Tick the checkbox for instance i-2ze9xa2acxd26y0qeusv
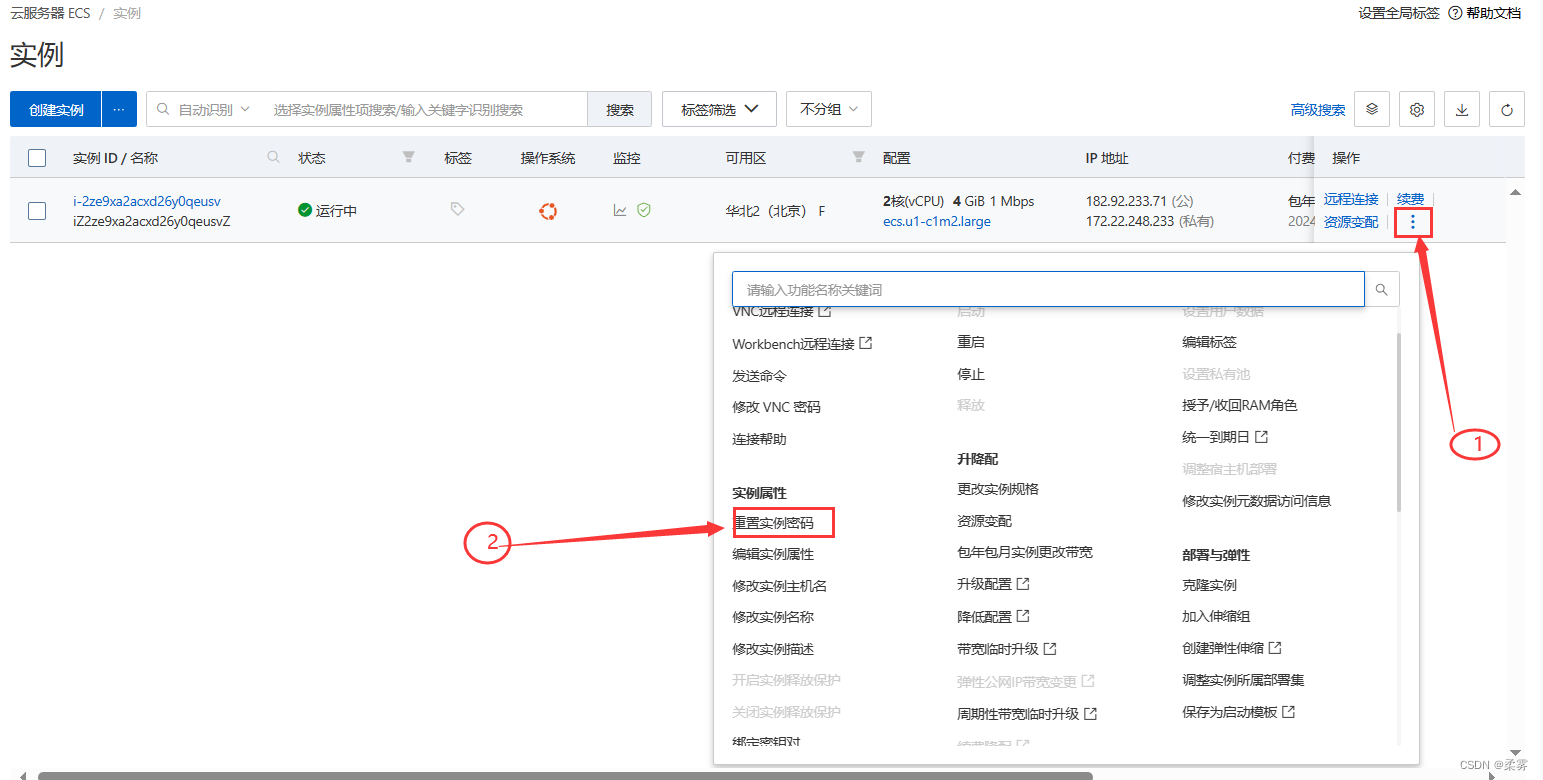This screenshot has width=1543, height=780. click(x=37, y=211)
